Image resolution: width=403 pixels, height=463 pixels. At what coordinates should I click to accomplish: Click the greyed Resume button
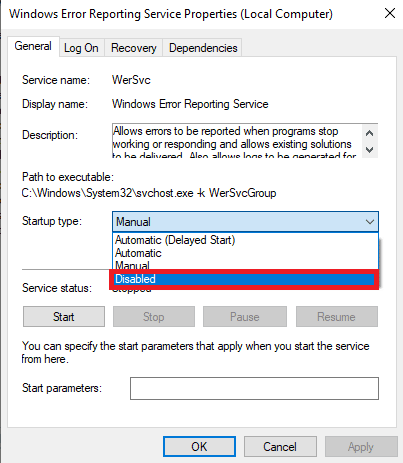click(x=337, y=317)
